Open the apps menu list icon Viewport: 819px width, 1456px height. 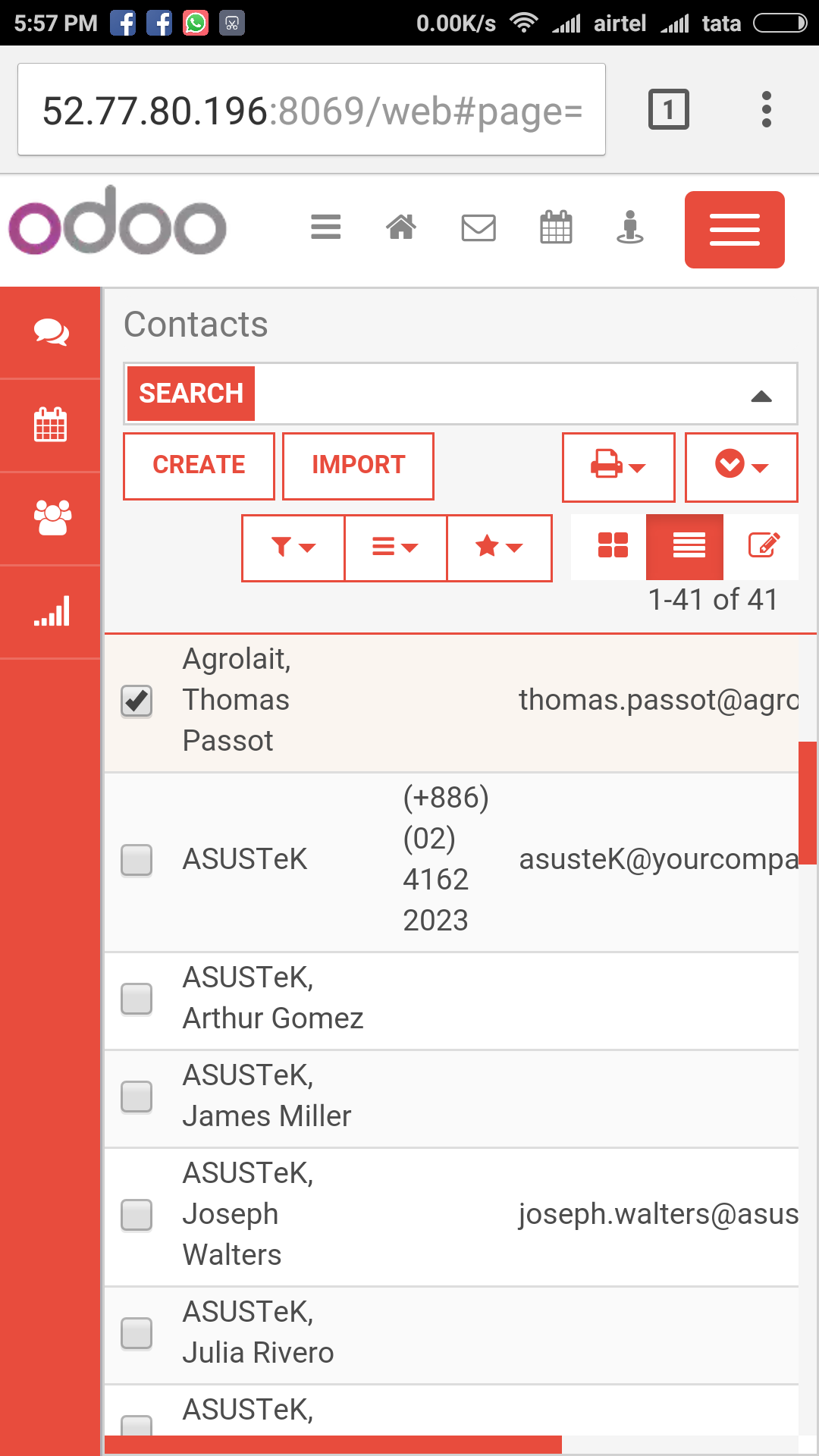tap(326, 227)
